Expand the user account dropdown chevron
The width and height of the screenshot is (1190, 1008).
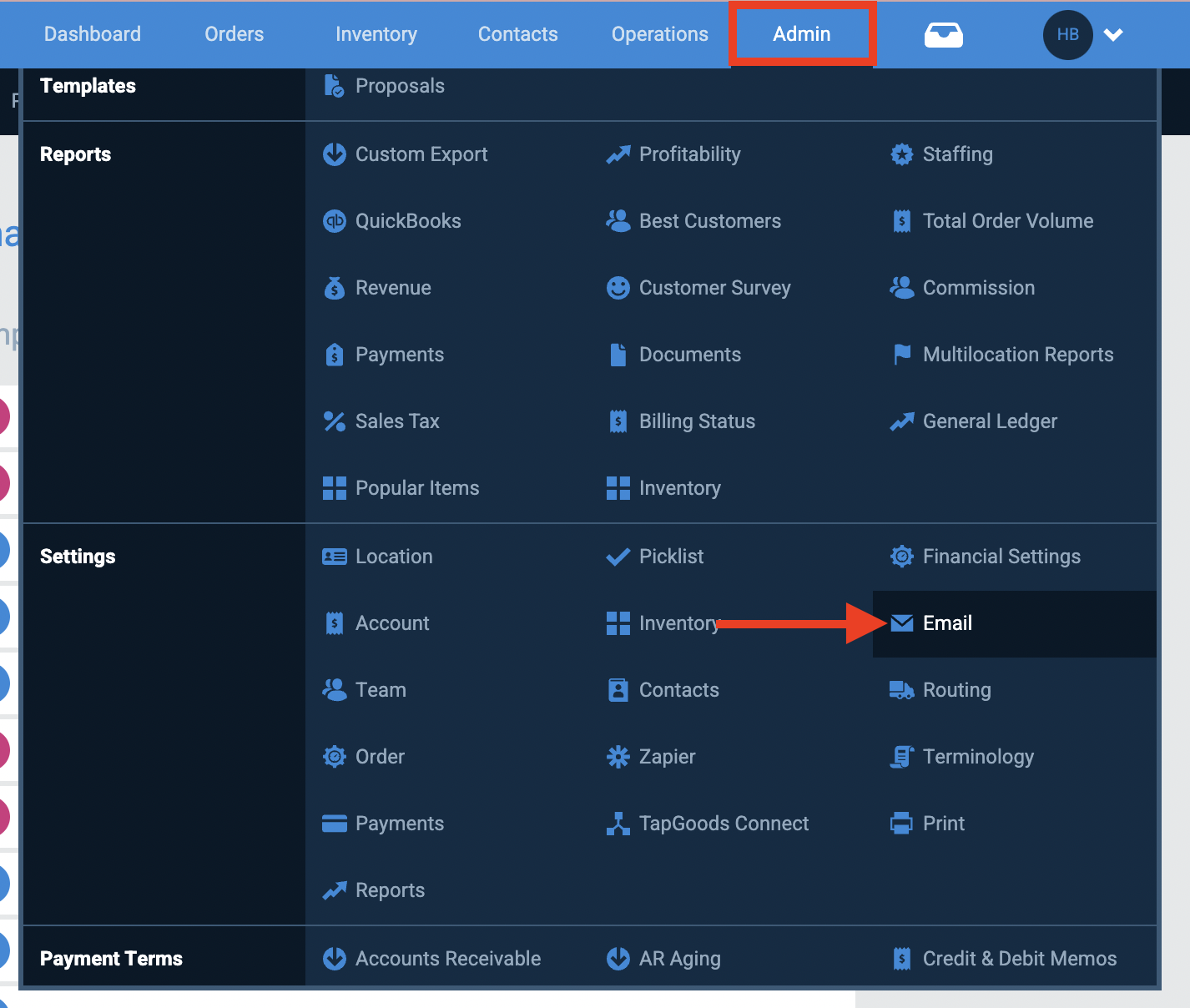click(1113, 35)
